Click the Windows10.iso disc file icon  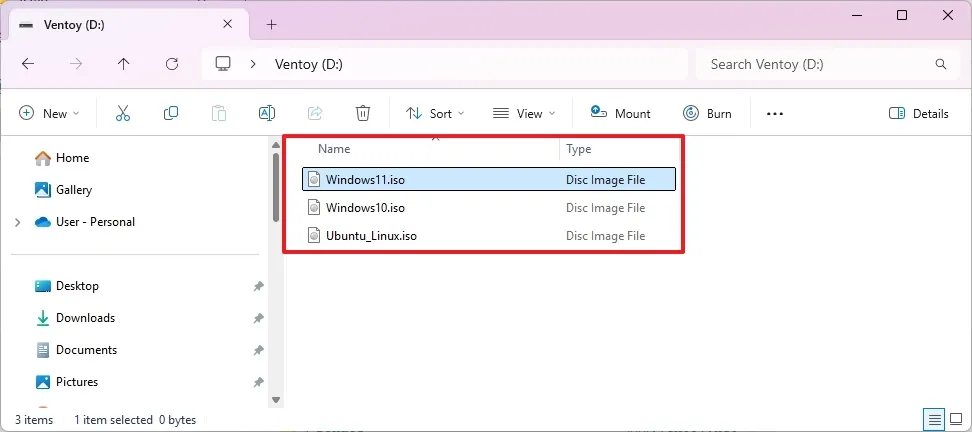[x=315, y=208]
